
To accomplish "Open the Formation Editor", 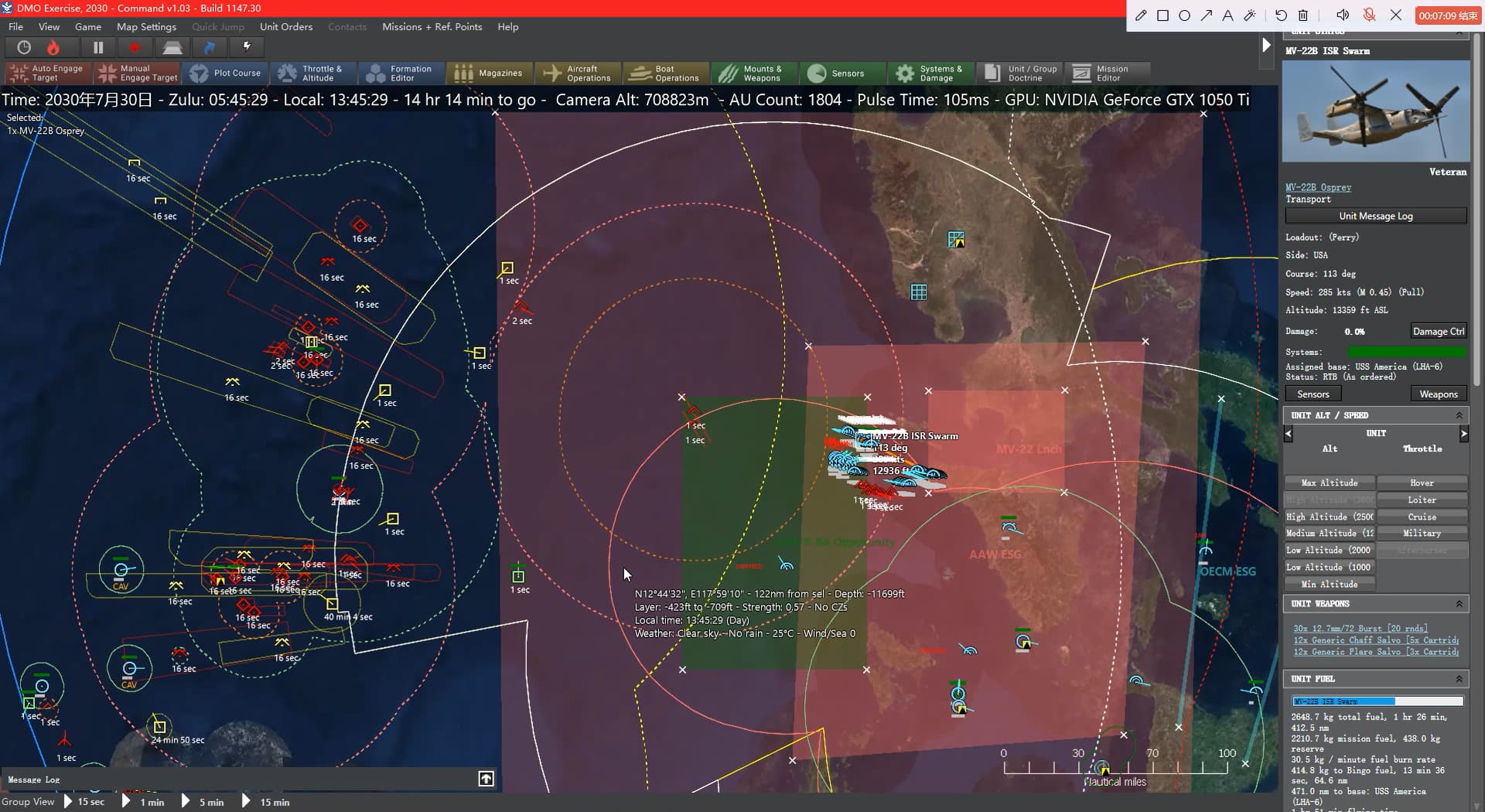I will click(x=402, y=73).
